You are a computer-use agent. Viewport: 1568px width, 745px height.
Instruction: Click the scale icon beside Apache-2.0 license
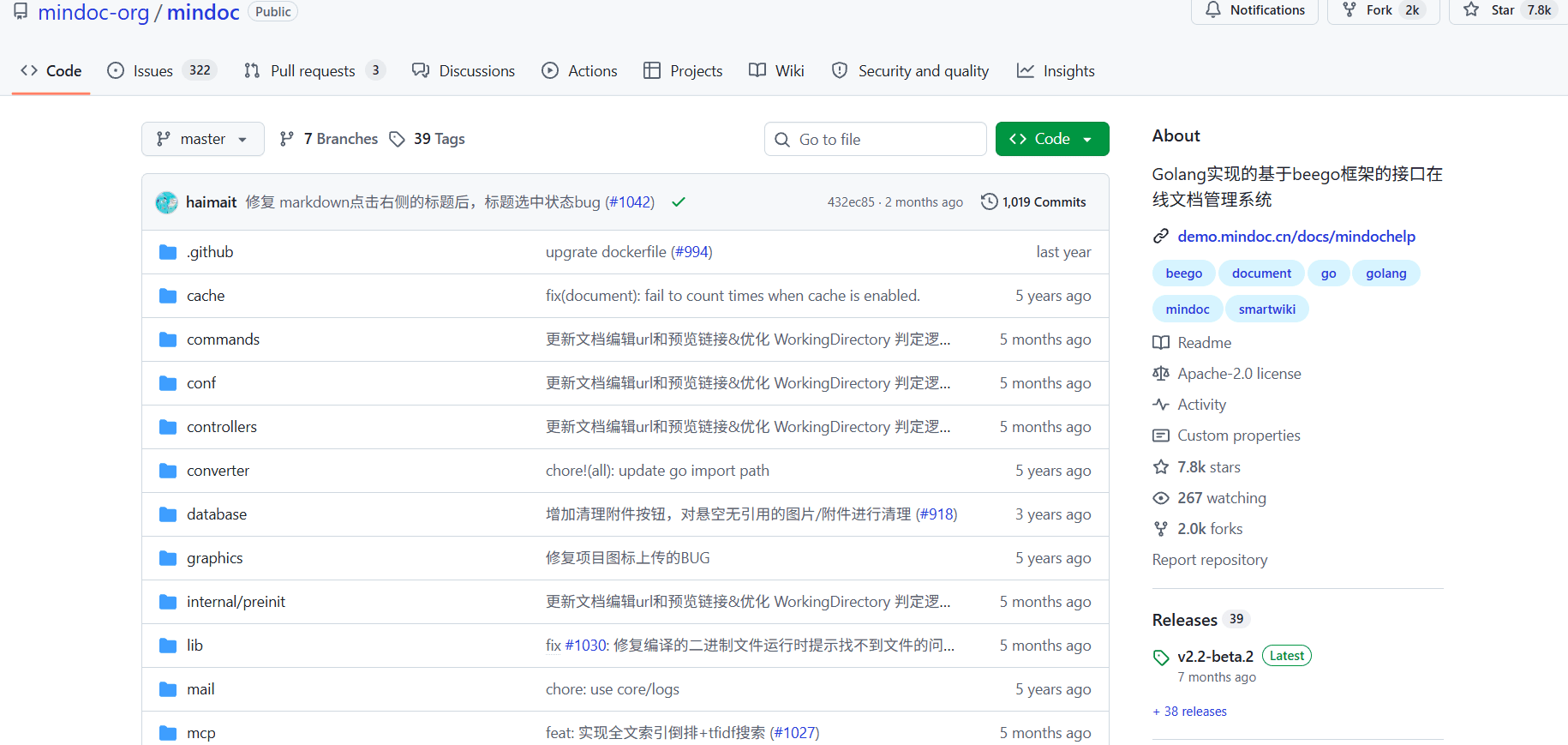pyautogui.click(x=1161, y=374)
